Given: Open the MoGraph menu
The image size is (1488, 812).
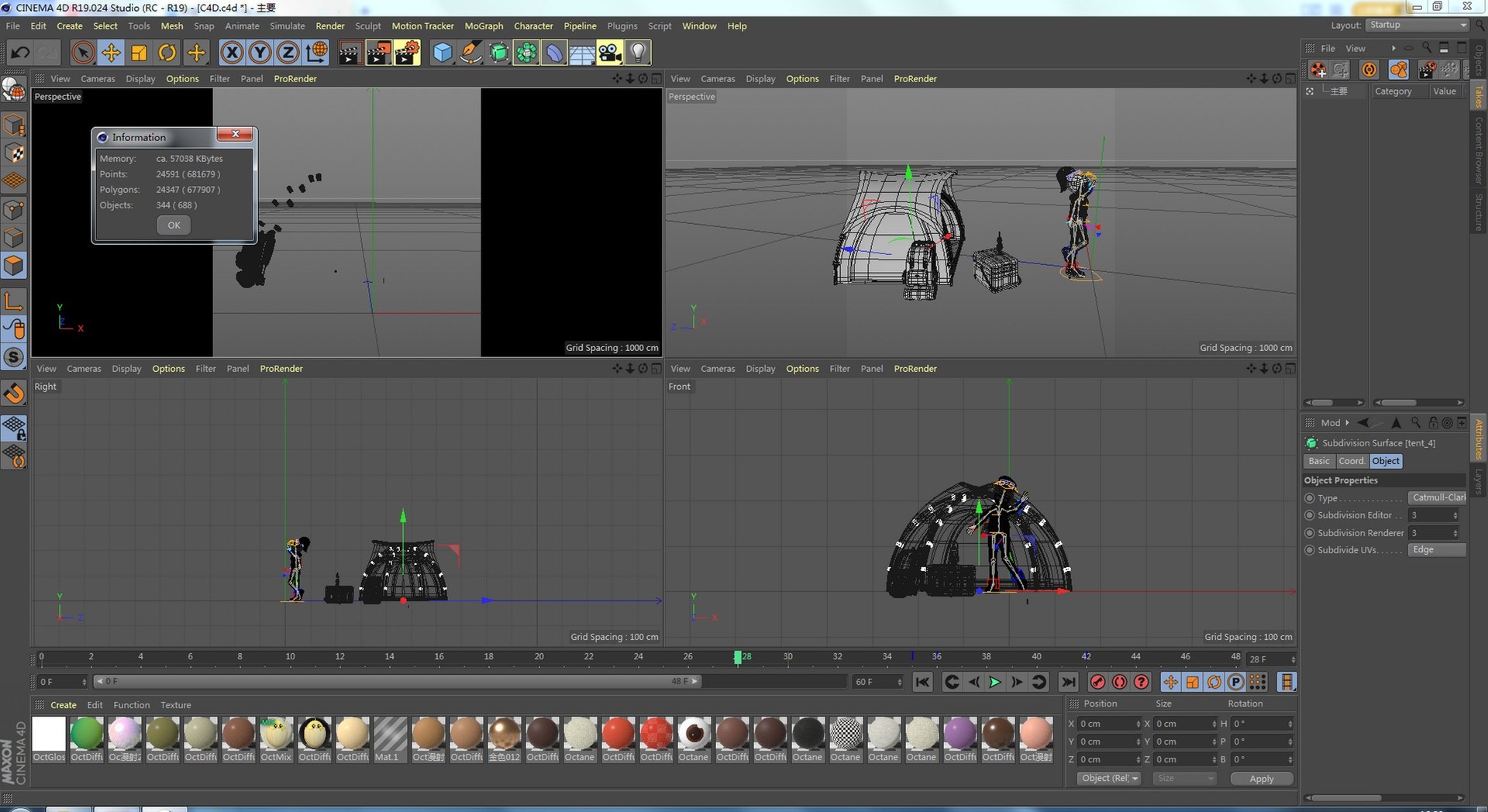Looking at the screenshot, I should click(x=484, y=26).
